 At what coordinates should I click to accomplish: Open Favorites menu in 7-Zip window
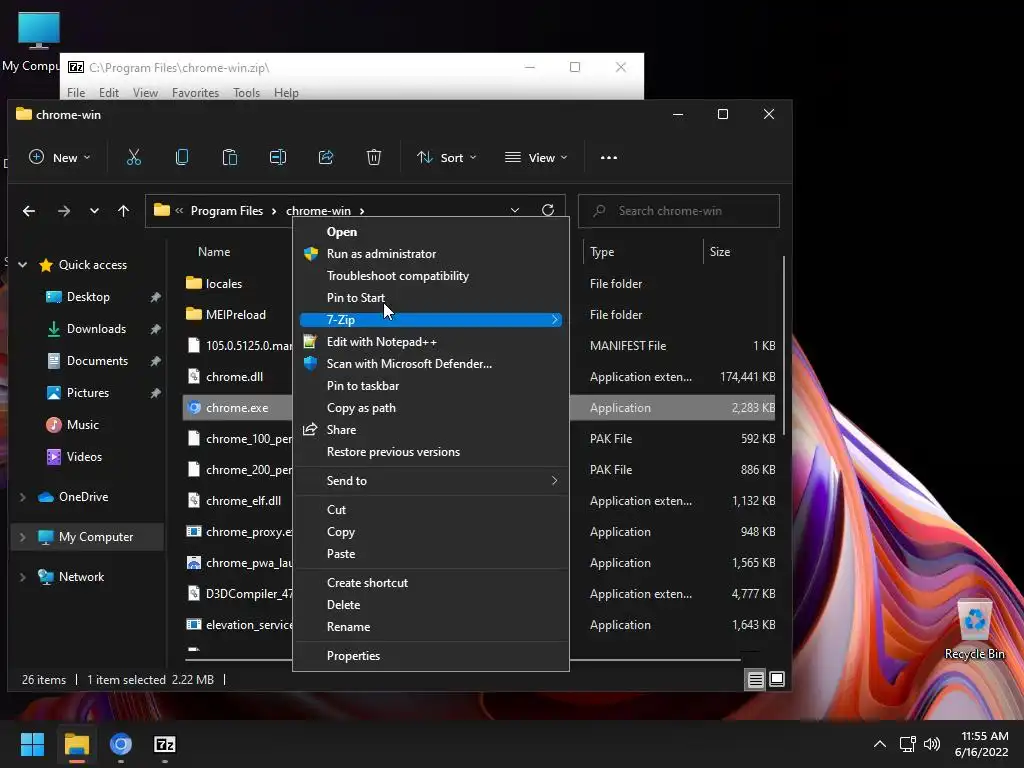point(195,93)
